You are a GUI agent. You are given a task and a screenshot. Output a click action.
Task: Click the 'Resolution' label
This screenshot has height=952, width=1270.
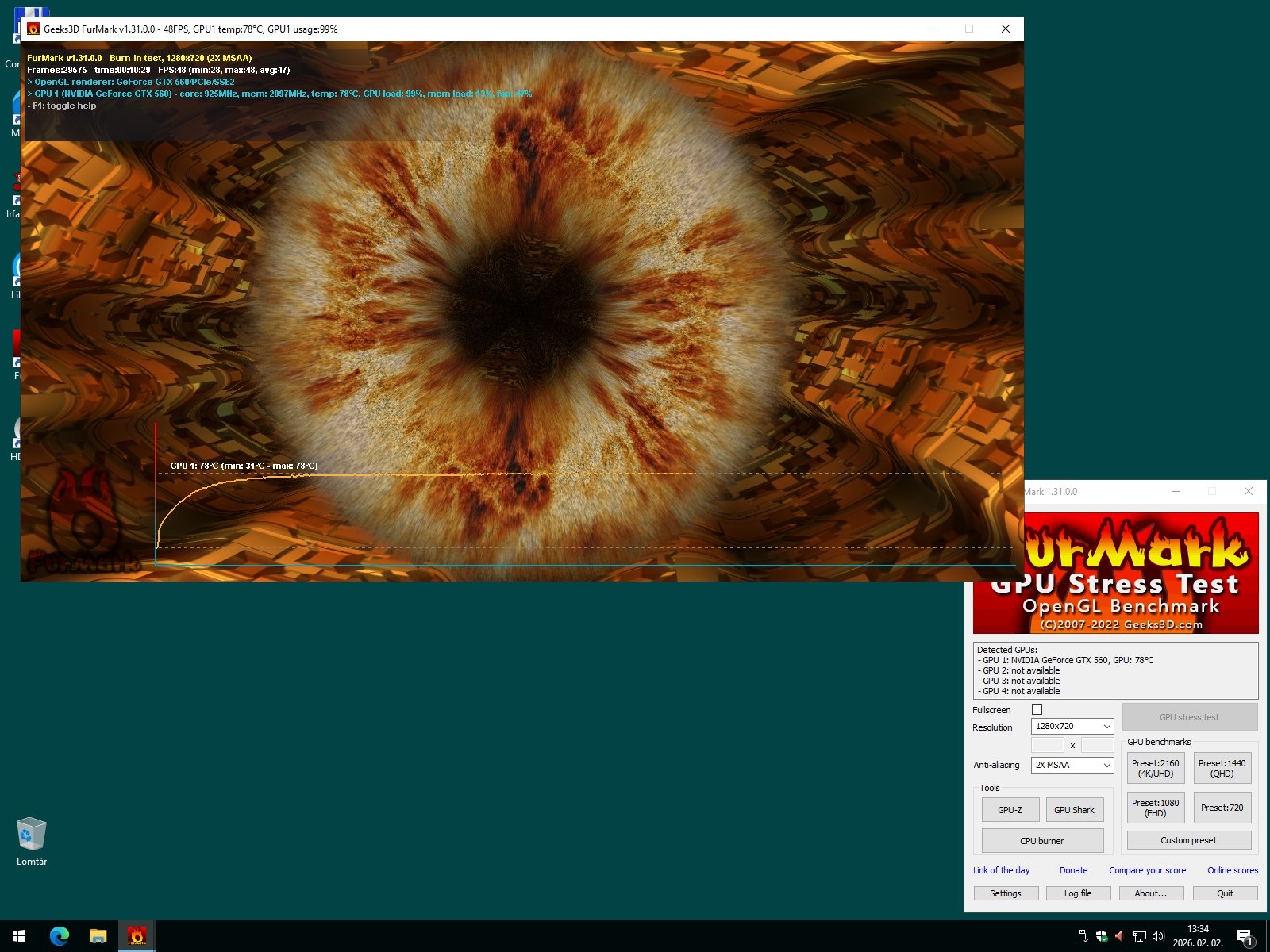coord(992,727)
